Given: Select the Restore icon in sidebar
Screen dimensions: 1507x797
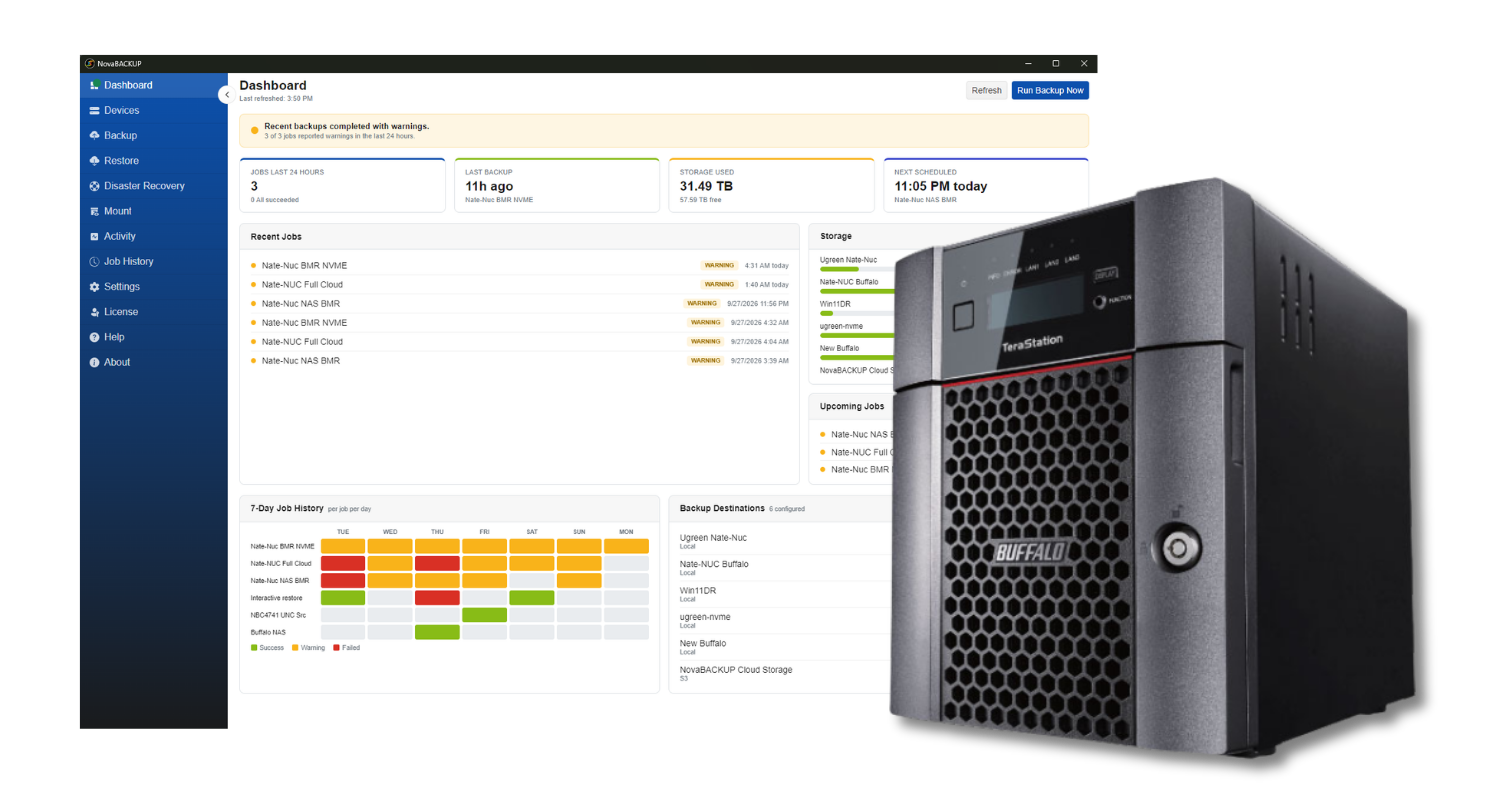Looking at the screenshot, I should (94, 161).
